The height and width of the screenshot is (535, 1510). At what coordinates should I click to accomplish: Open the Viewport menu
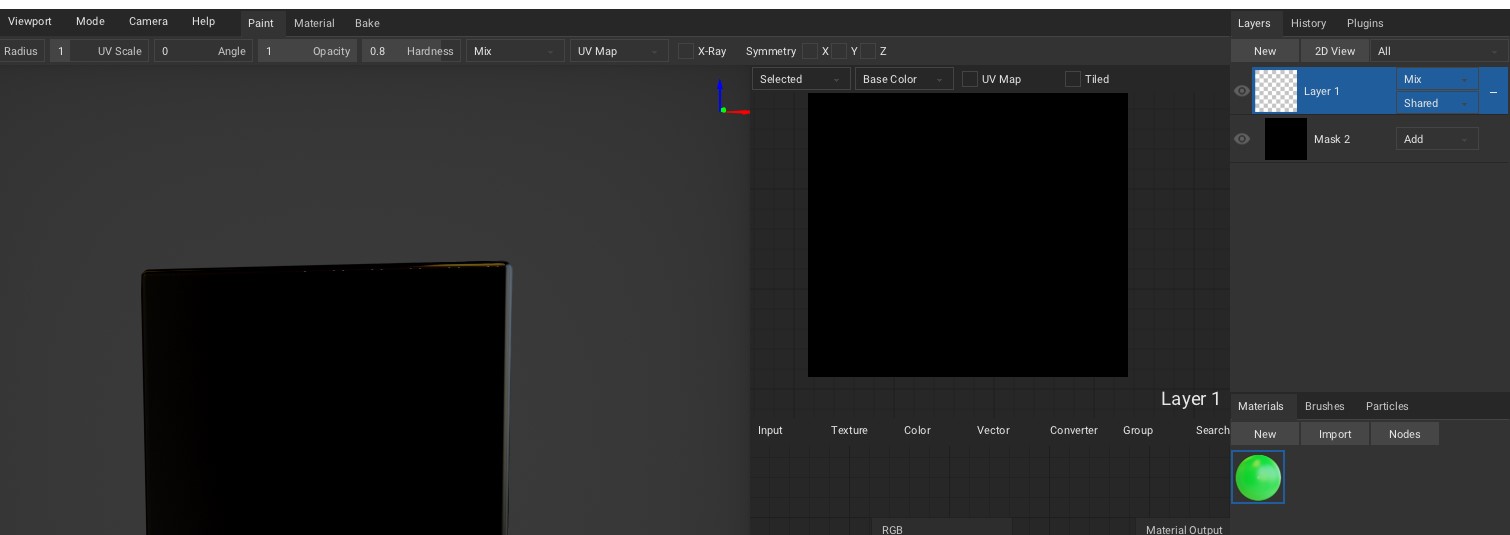tap(30, 21)
